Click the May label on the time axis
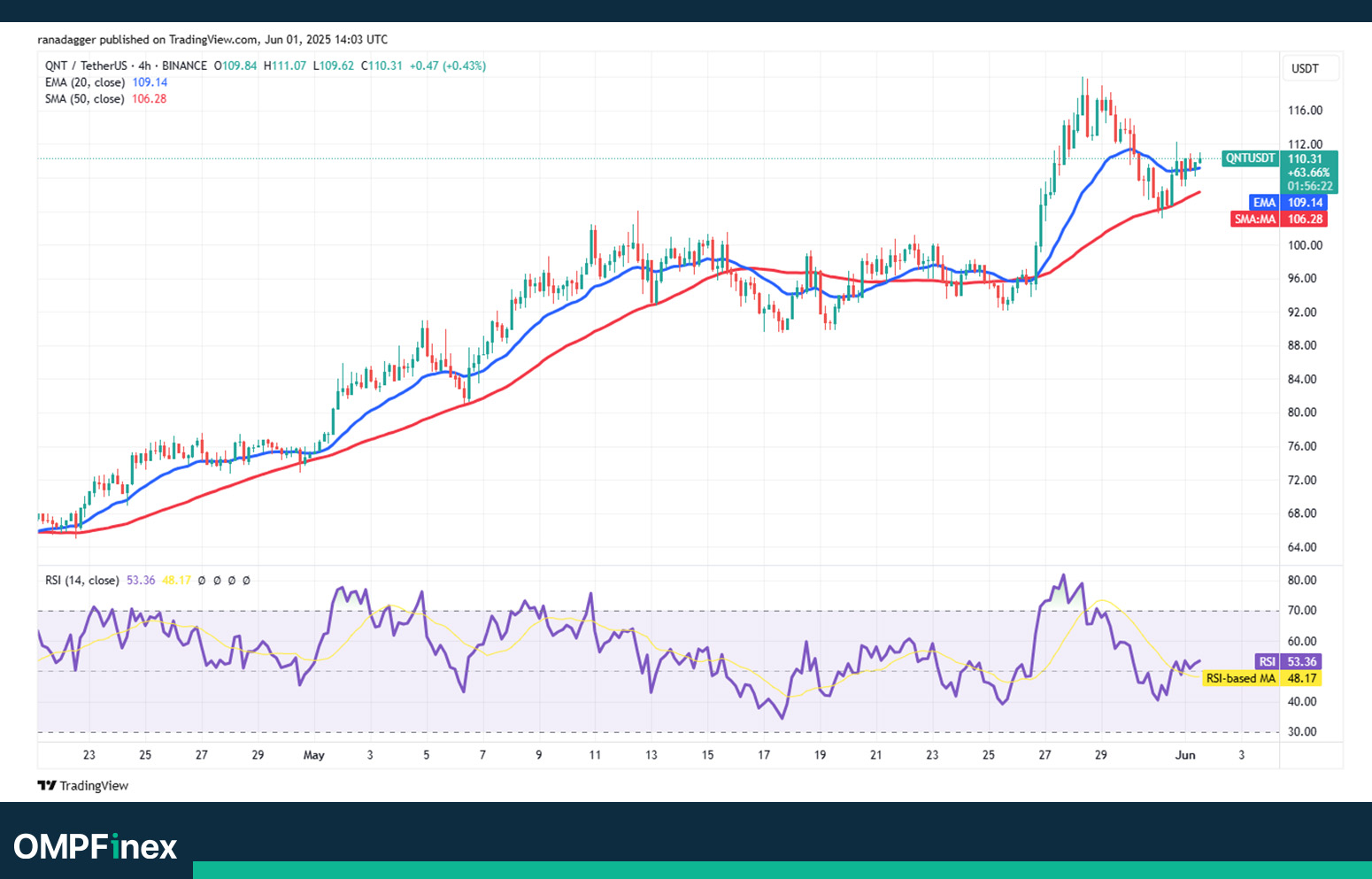Screen dimensions: 1372x879 [x=313, y=755]
